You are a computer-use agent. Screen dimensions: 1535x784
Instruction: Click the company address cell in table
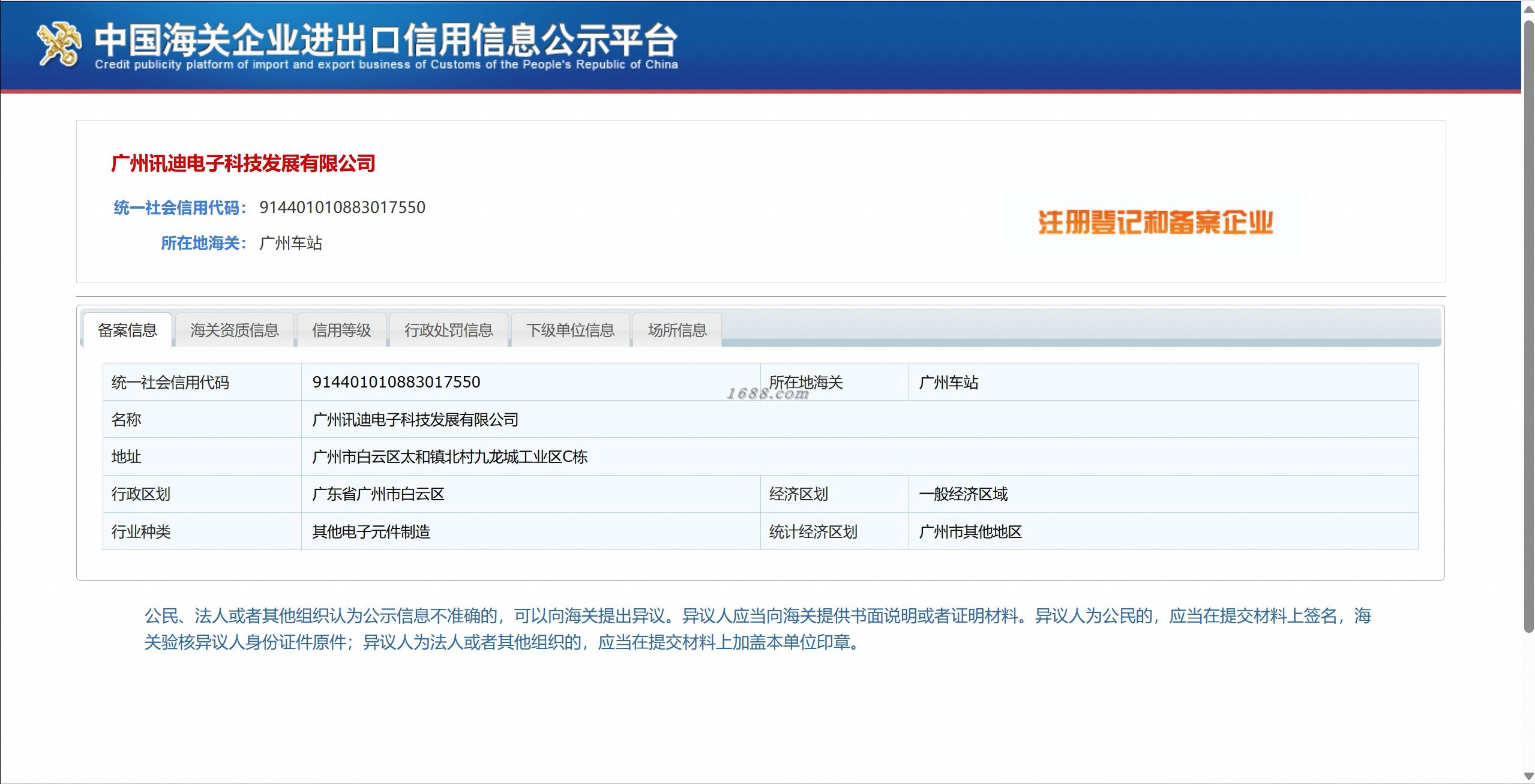[449, 457]
